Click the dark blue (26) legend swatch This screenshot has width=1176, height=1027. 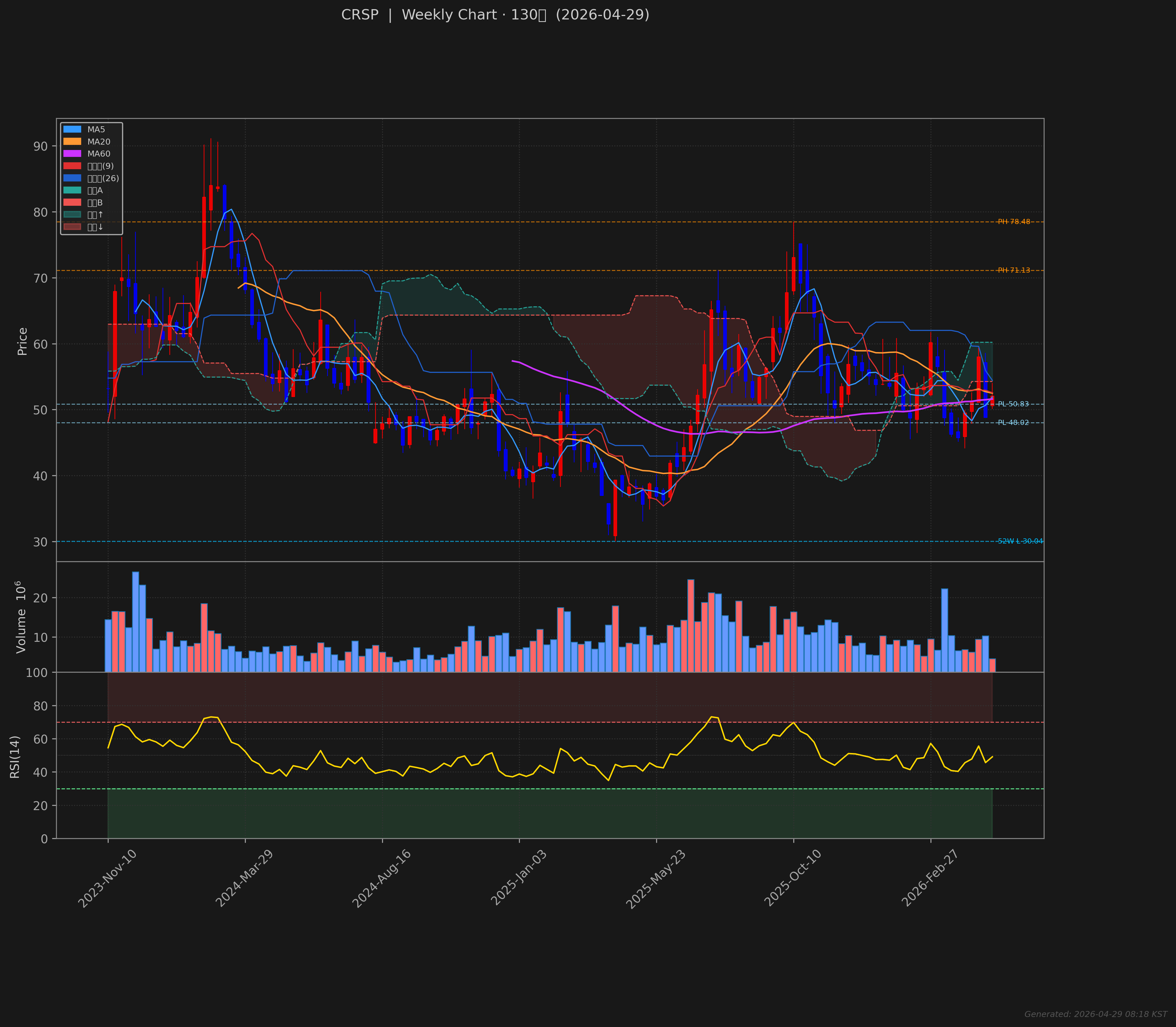click(72, 178)
